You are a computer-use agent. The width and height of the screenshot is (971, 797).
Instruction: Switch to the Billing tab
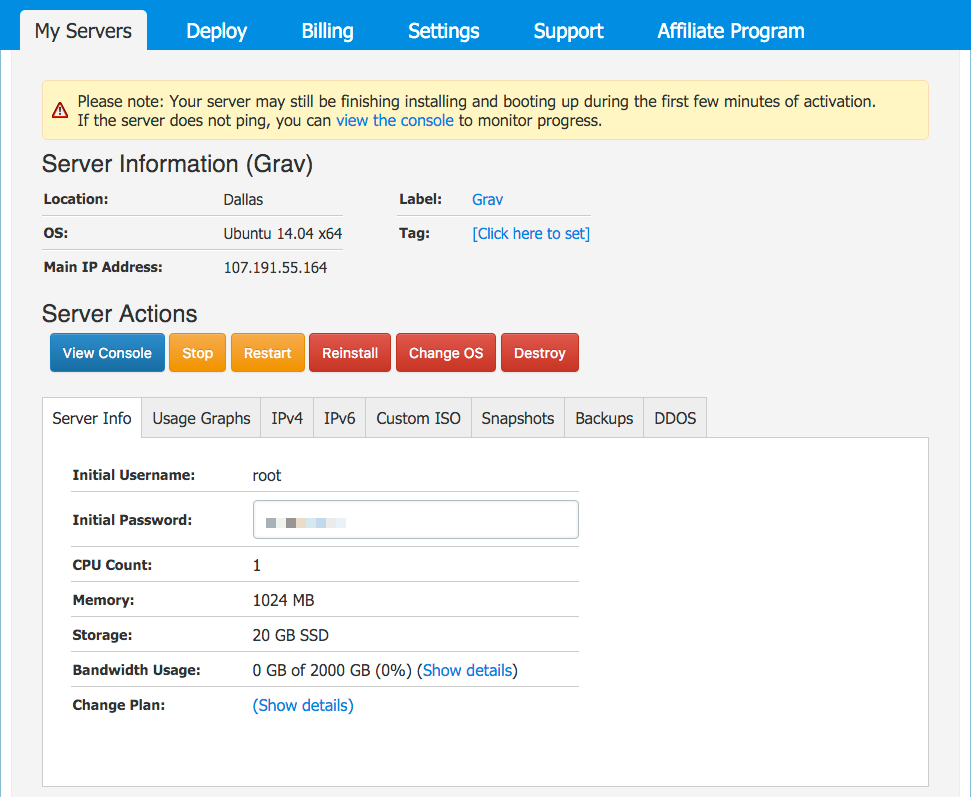327,31
